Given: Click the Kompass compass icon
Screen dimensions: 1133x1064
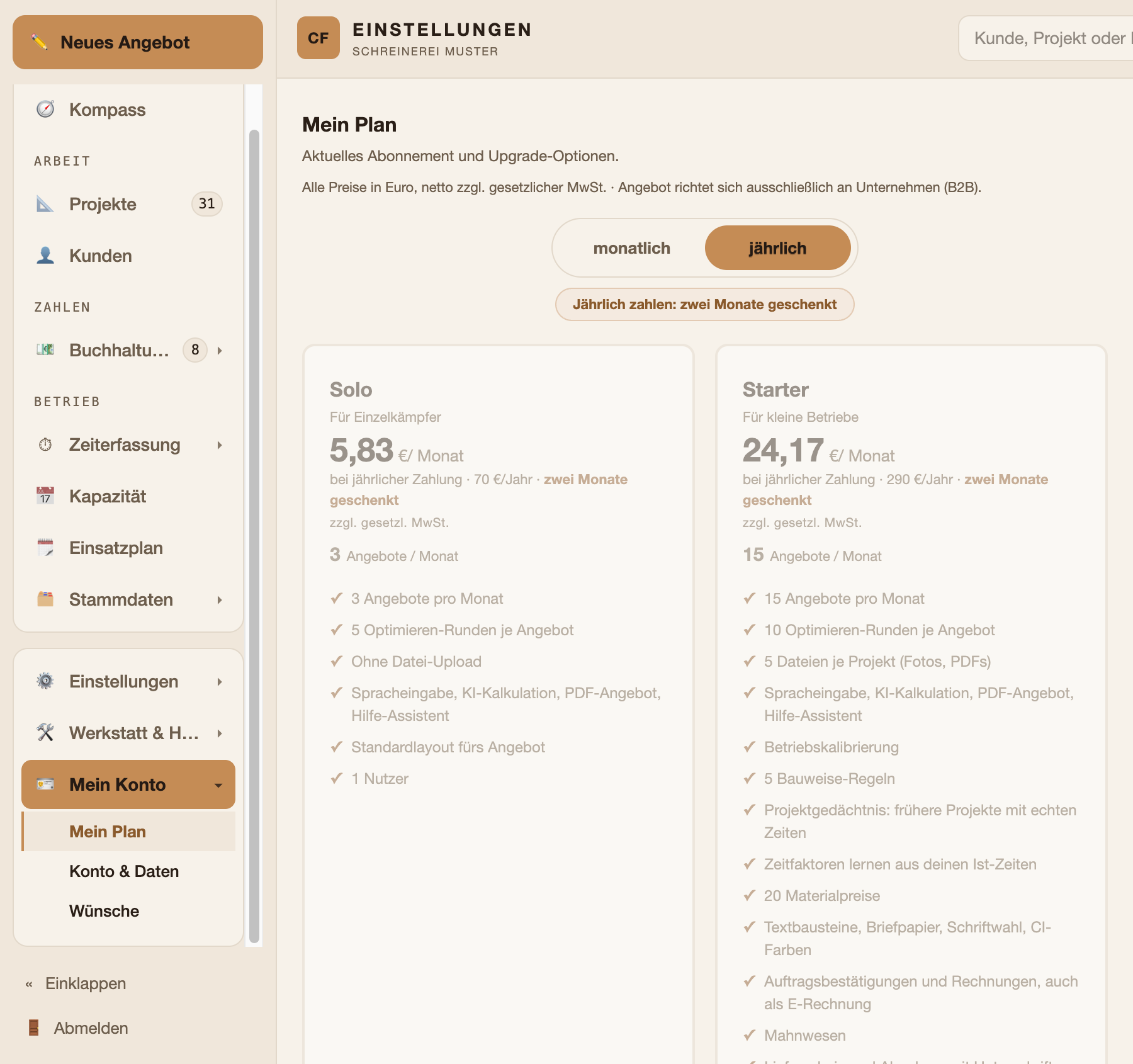Looking at the screenshot, I should pyautogui.click(x=46, y=109).
